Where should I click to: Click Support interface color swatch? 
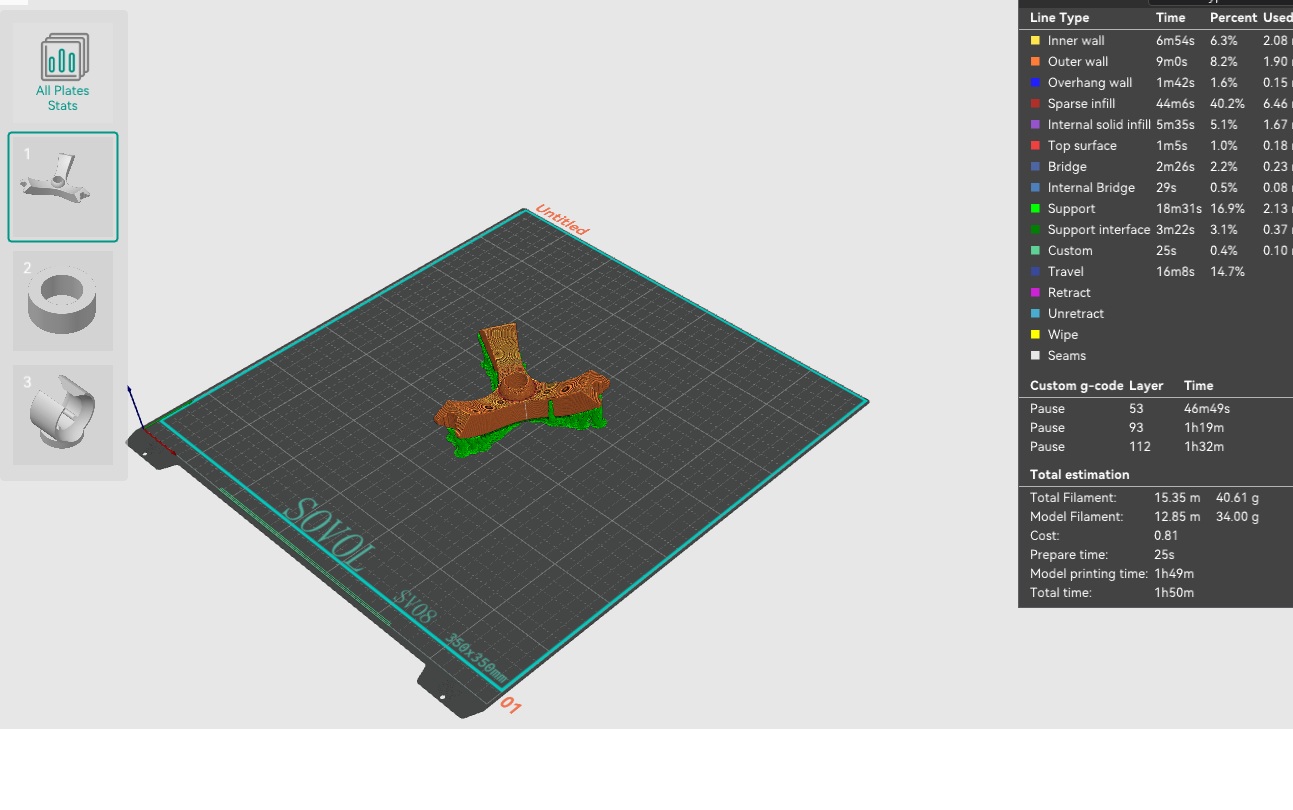coord(1035,230)
